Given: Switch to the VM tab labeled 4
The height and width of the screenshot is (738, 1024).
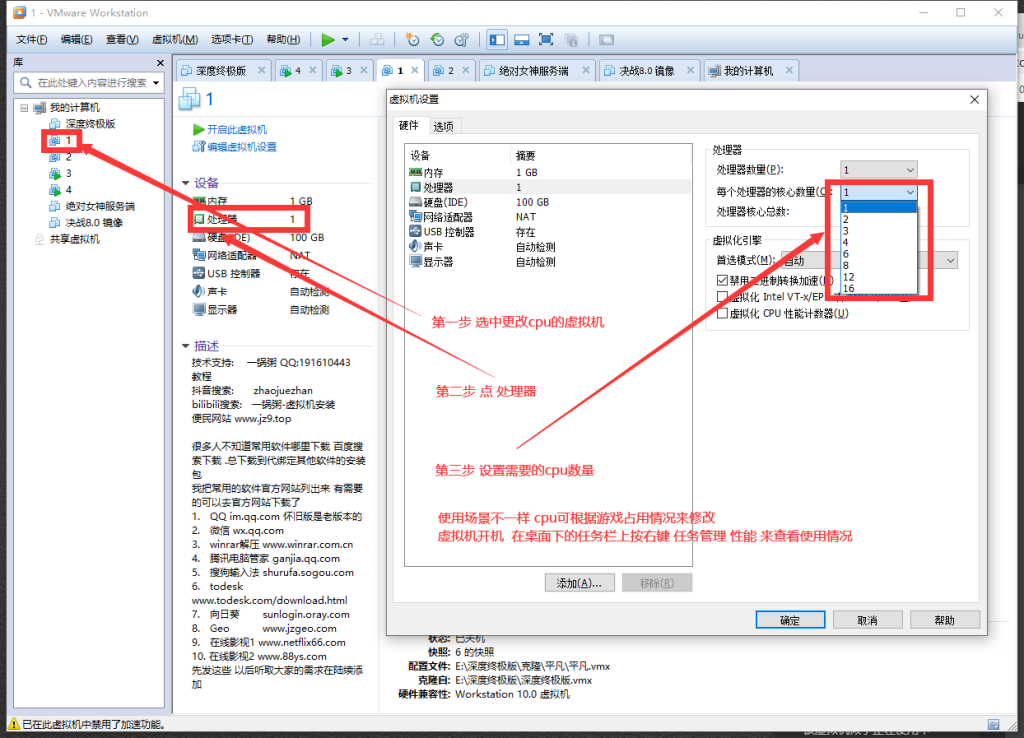Looking at the screenshot, I should point(298,71).
